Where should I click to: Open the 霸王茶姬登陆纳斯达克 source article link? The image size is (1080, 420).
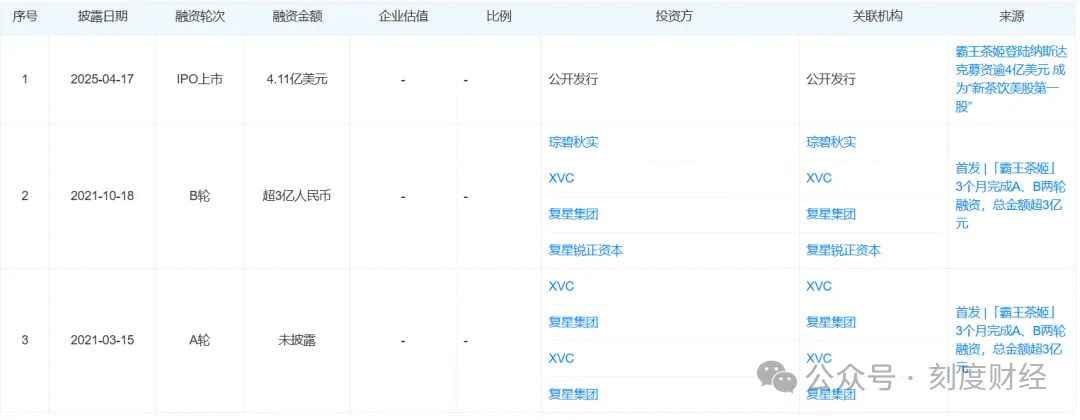coord(1011,79)
